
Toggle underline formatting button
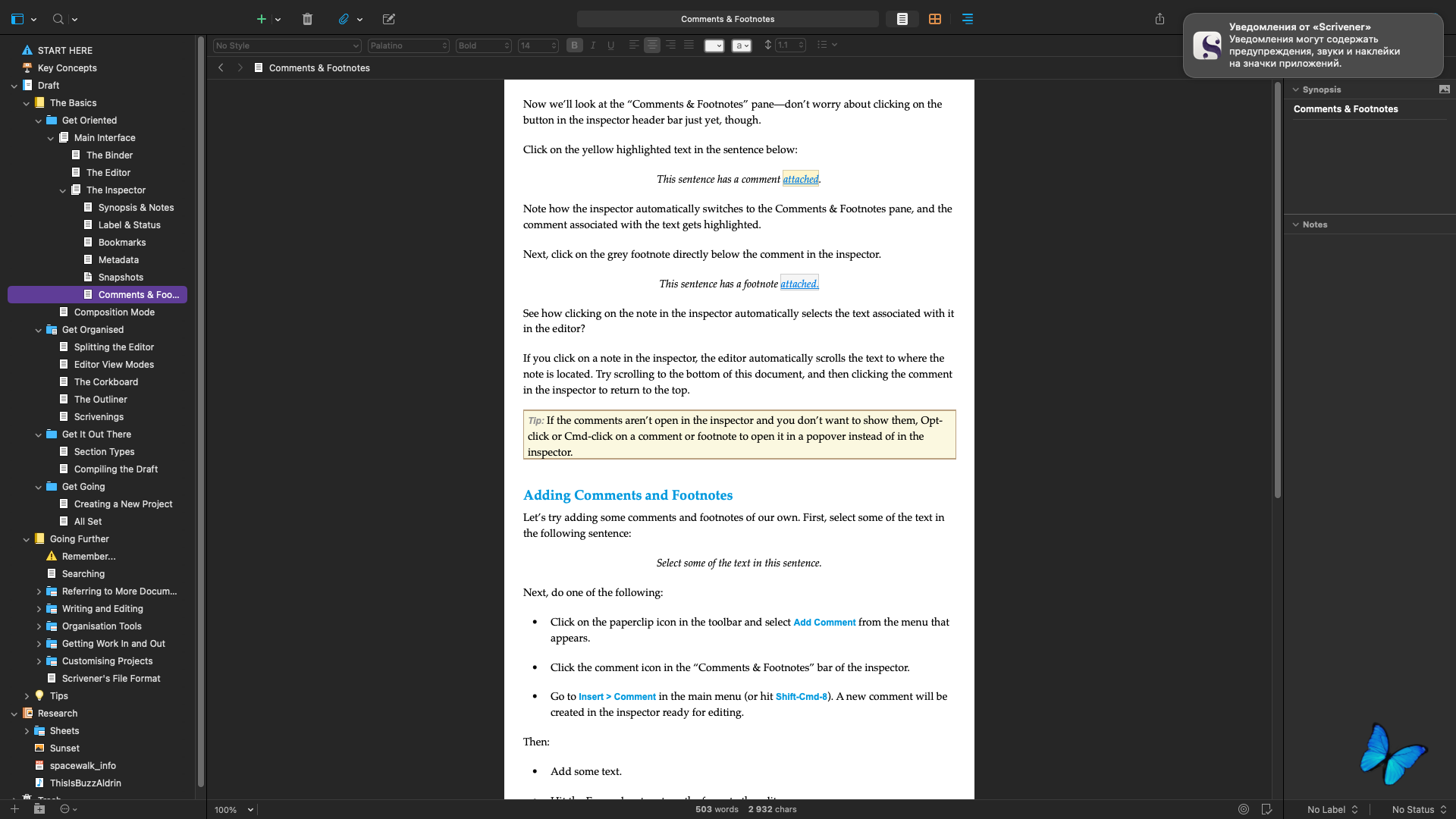[x=610, y=45]
